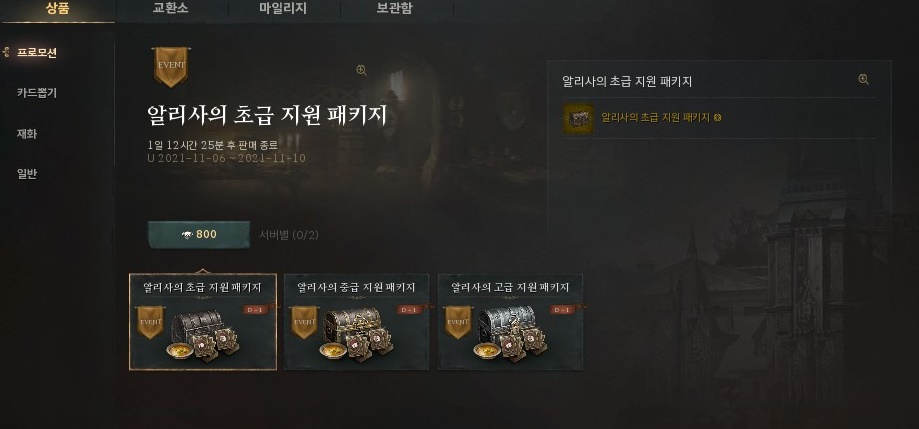This screenshot has height=429, width=919.
Task: Click the D-1 tag on the 중급 package
Action: pyautogui.click(x=411, y=309)
